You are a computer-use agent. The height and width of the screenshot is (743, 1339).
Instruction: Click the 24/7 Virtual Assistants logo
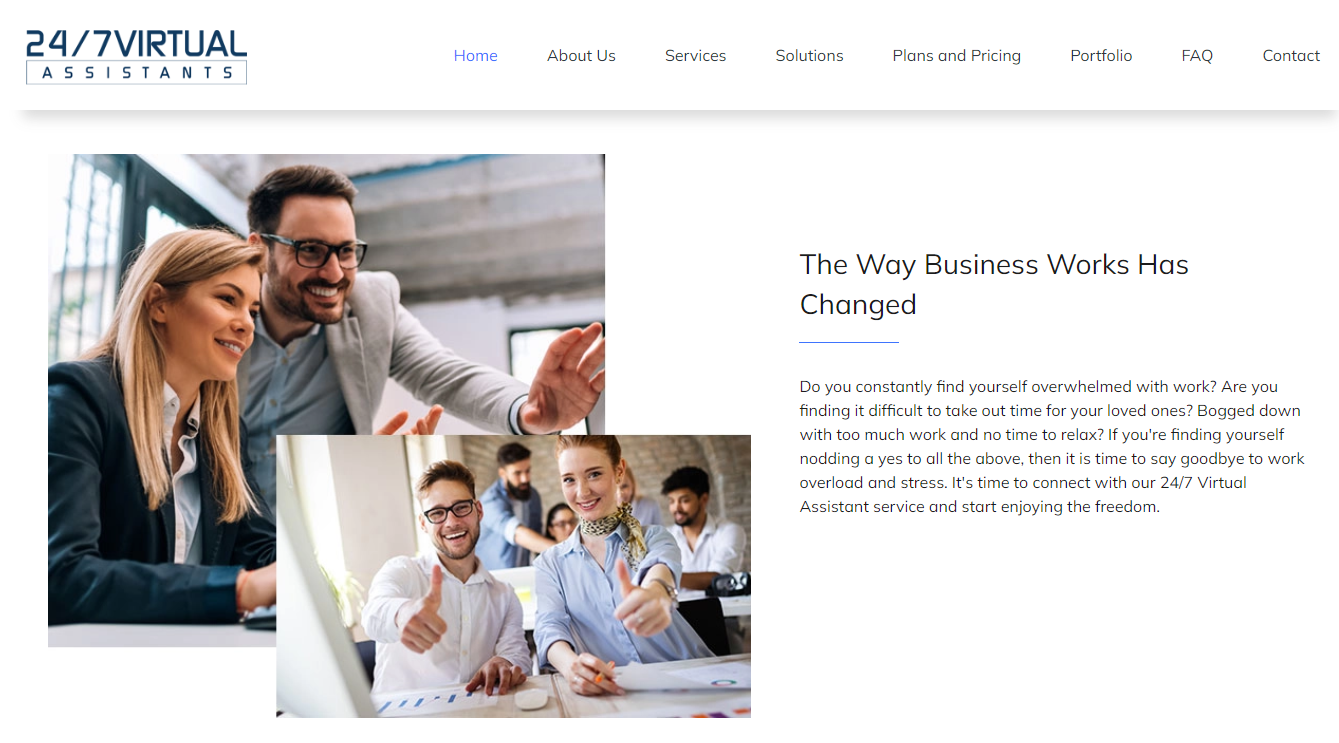(136, 56)
